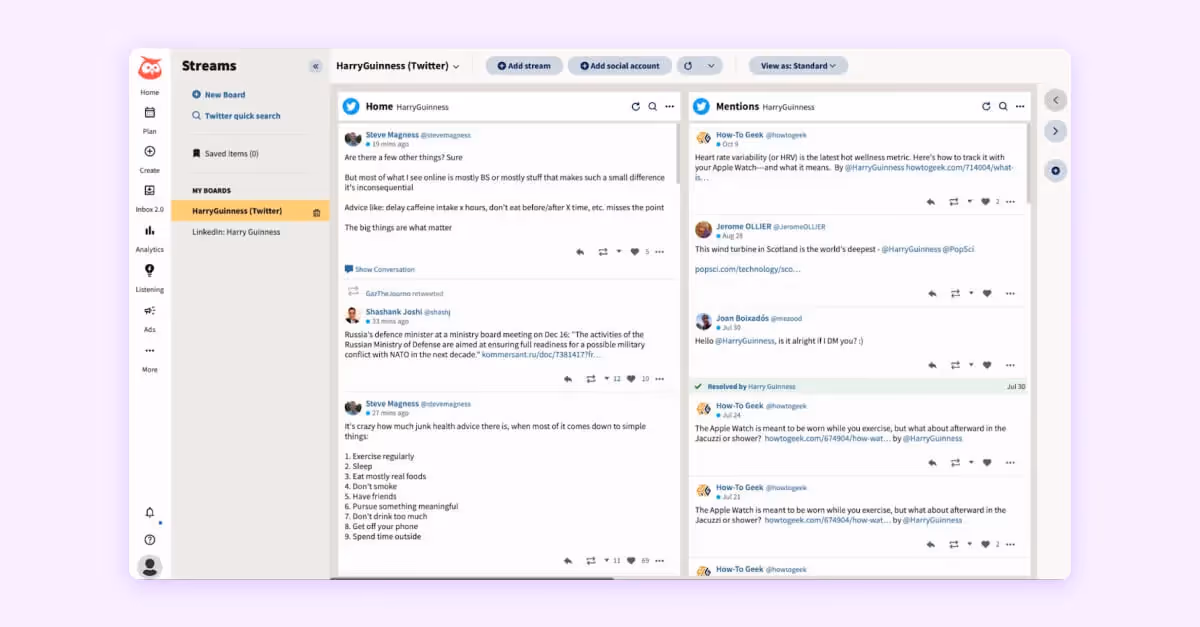The height and width of the screenshot is (627, 1200).
Task: Click the @PopSci mention link
Action: tap(958, 249)
